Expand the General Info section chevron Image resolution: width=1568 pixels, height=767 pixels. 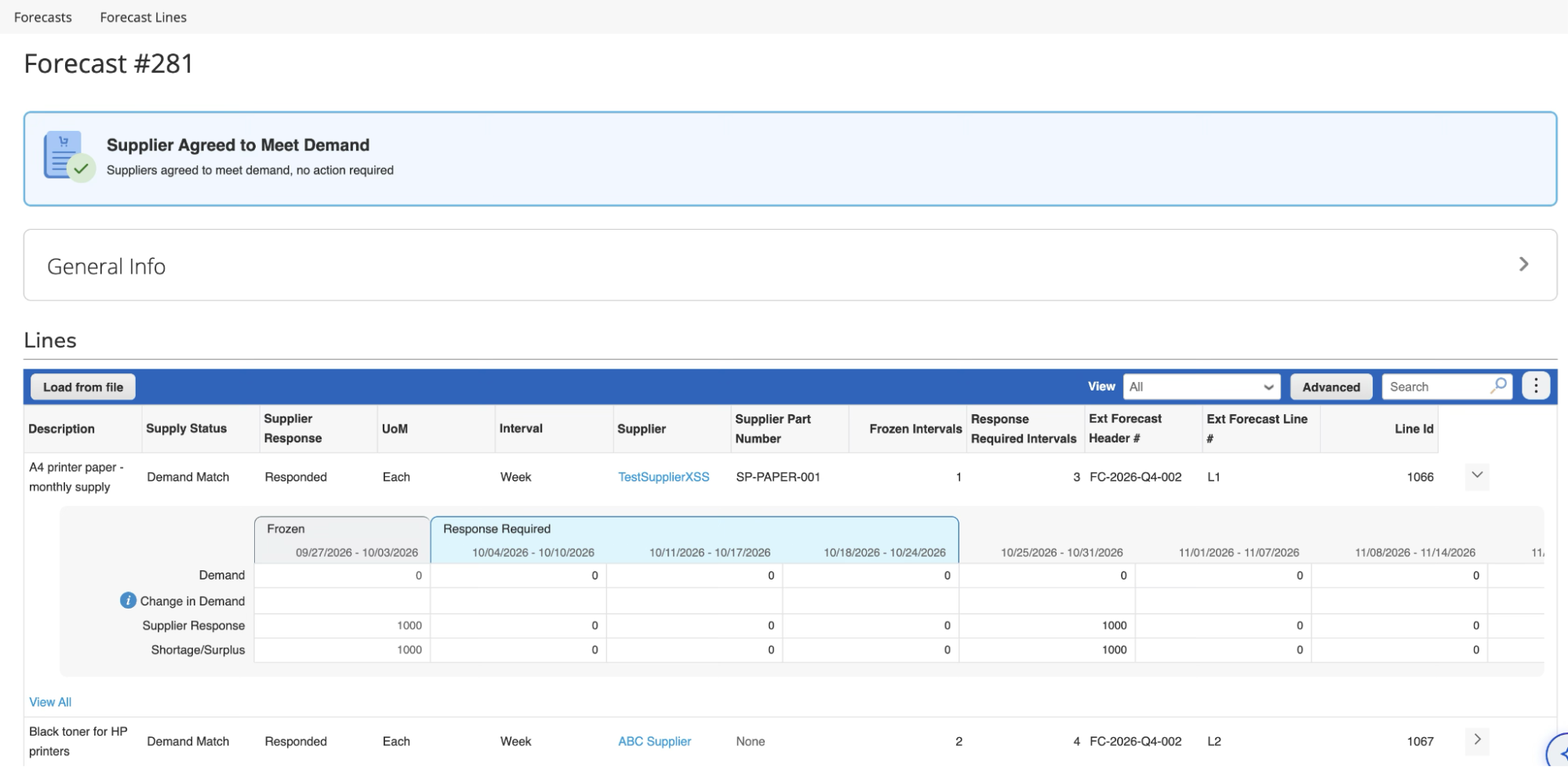click(1523, 264)
